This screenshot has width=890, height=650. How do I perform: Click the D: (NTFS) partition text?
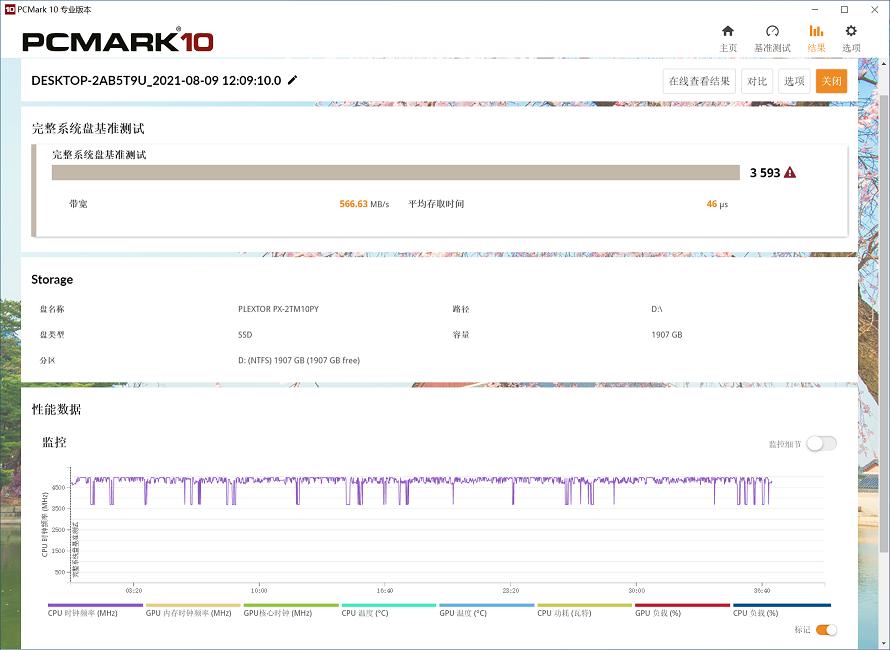299,360
